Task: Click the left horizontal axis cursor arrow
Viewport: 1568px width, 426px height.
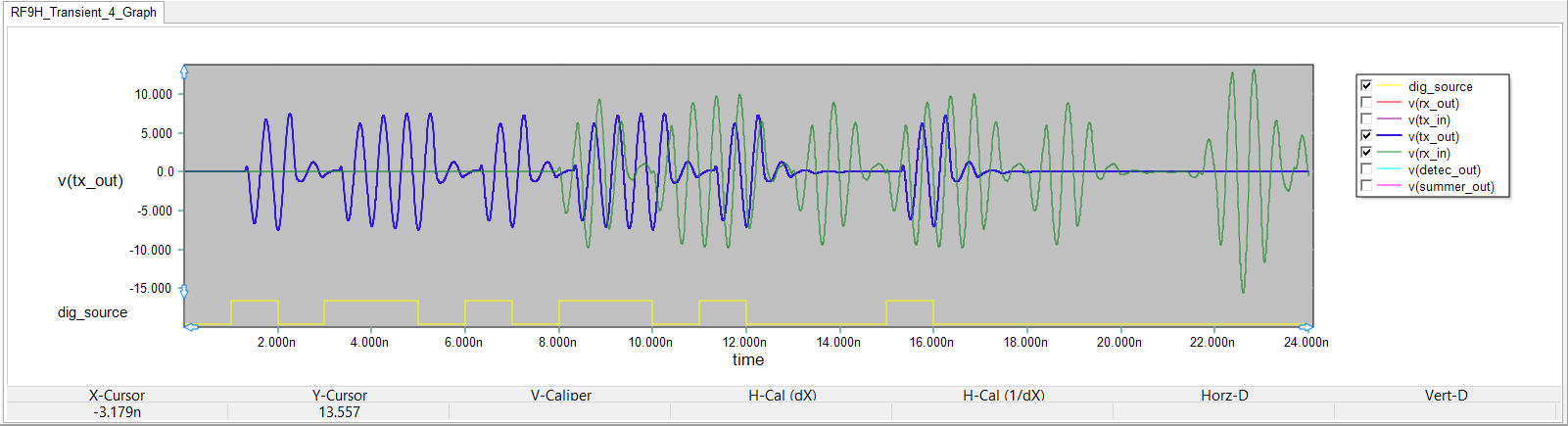Action: pyautogui.click(x=192, y=326)
